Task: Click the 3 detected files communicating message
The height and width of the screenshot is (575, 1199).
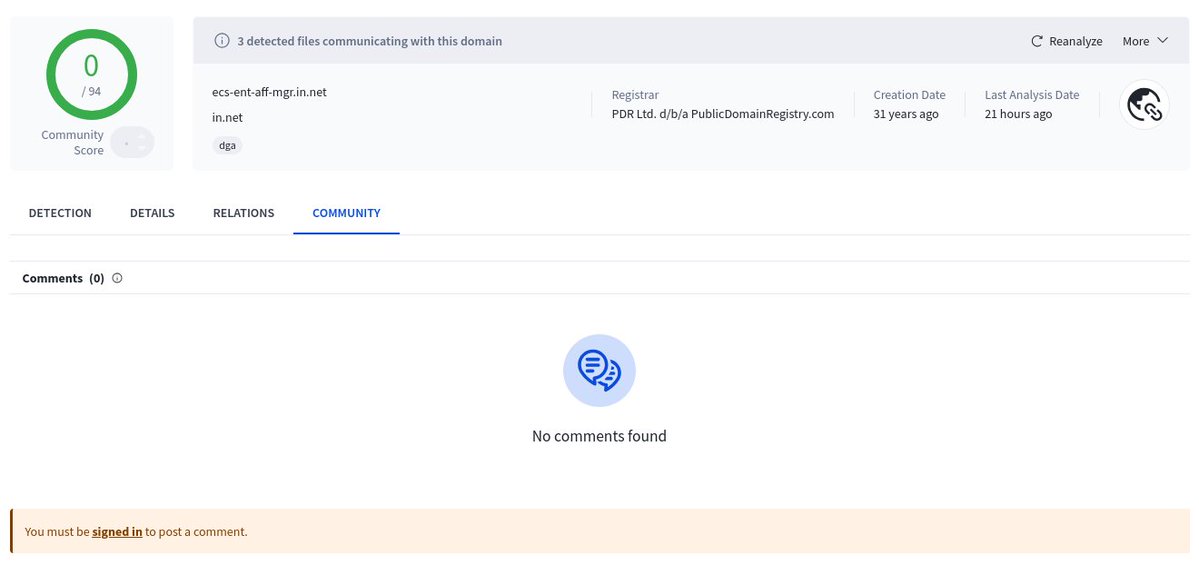Action: point(369,41)
